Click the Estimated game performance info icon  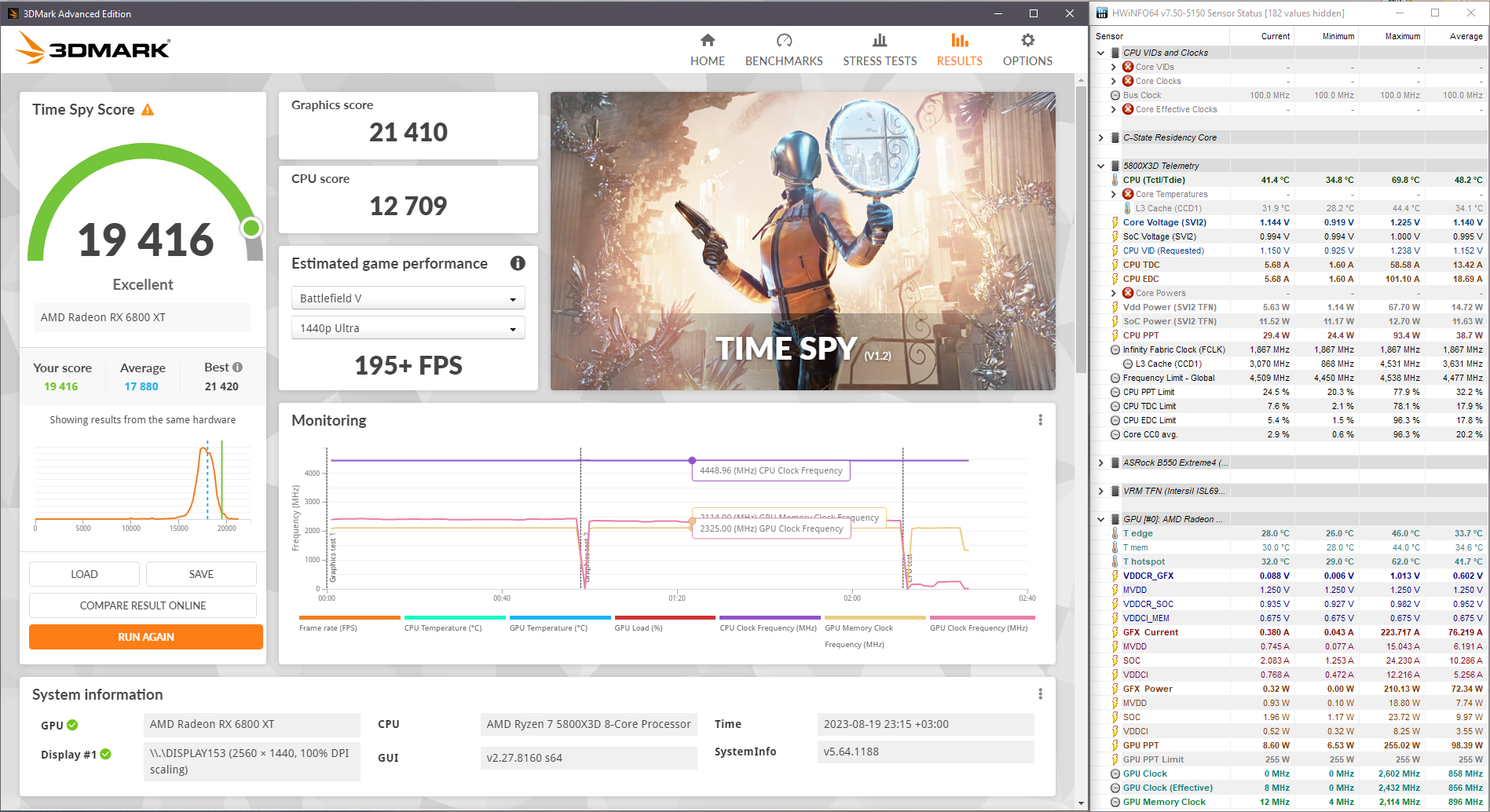[518, 263]
